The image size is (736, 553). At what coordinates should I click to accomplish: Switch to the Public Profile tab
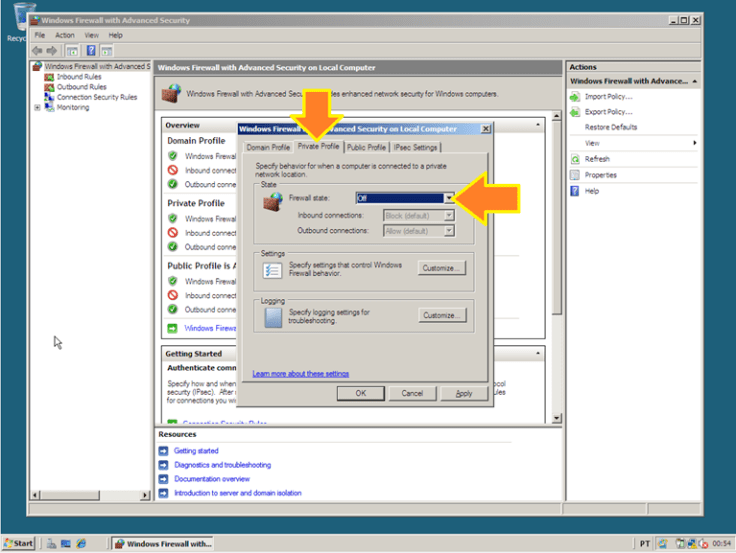366,147
